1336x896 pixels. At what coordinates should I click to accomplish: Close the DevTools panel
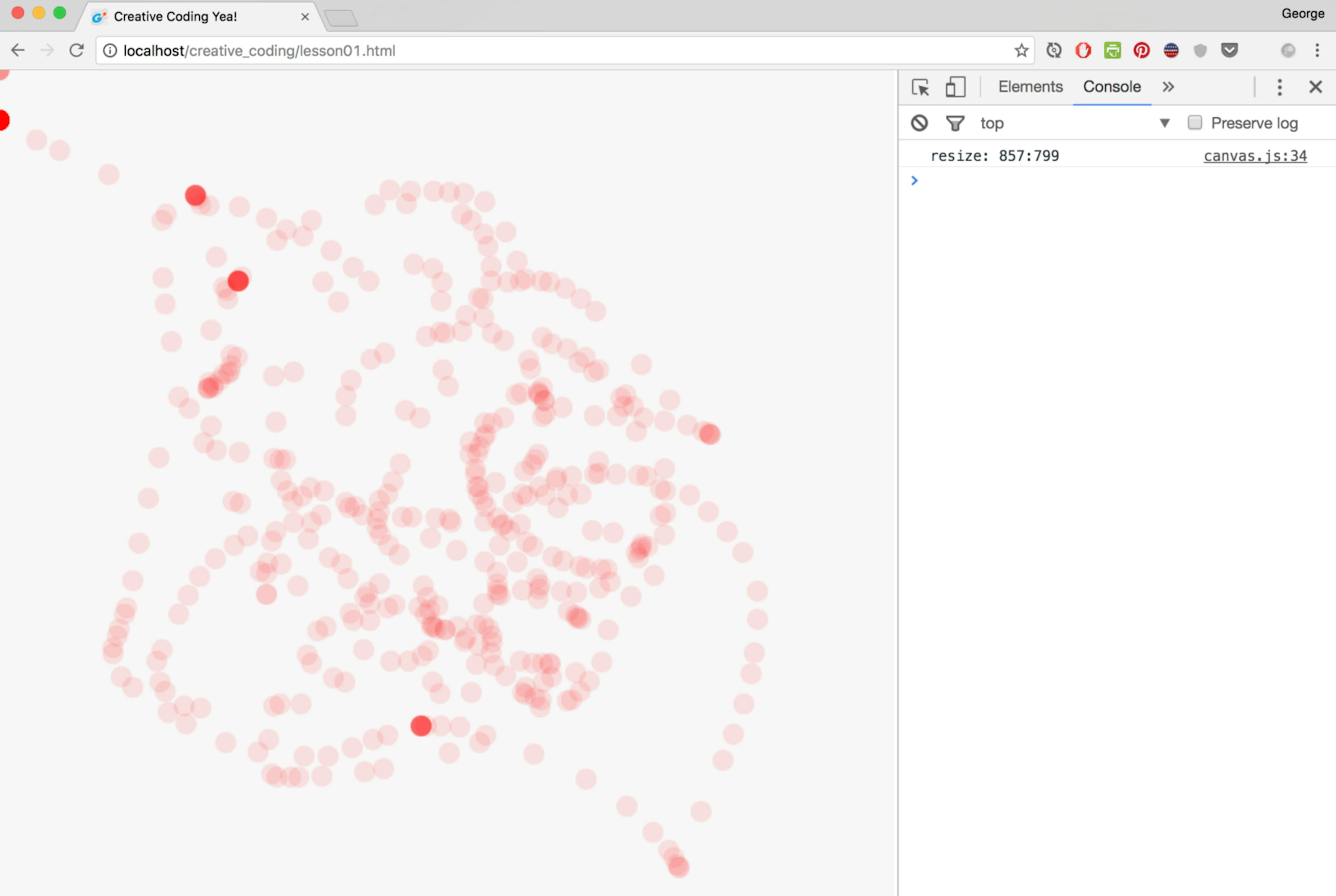tap(1315, 87)
